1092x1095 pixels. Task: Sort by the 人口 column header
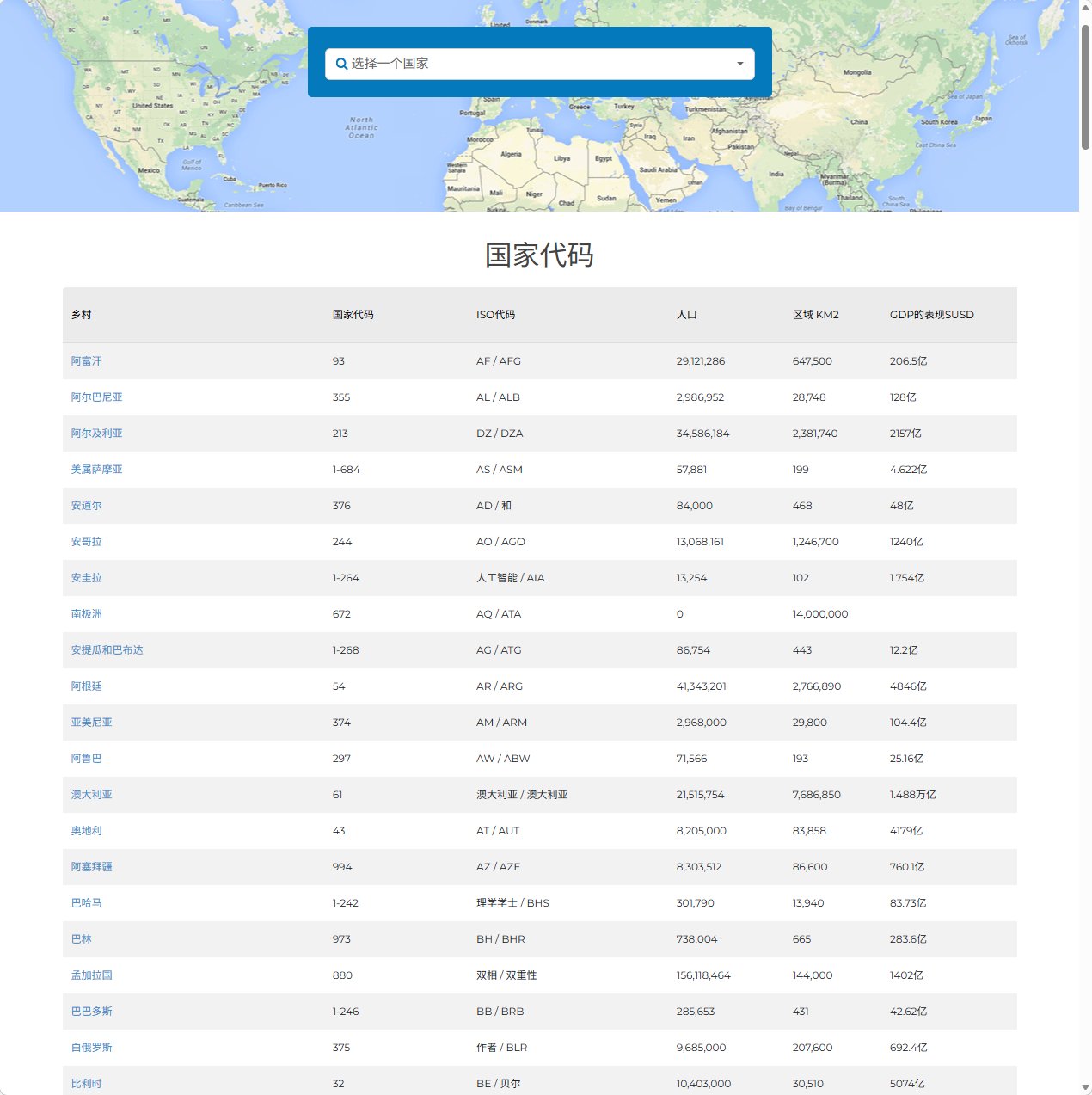pos(687,315)
